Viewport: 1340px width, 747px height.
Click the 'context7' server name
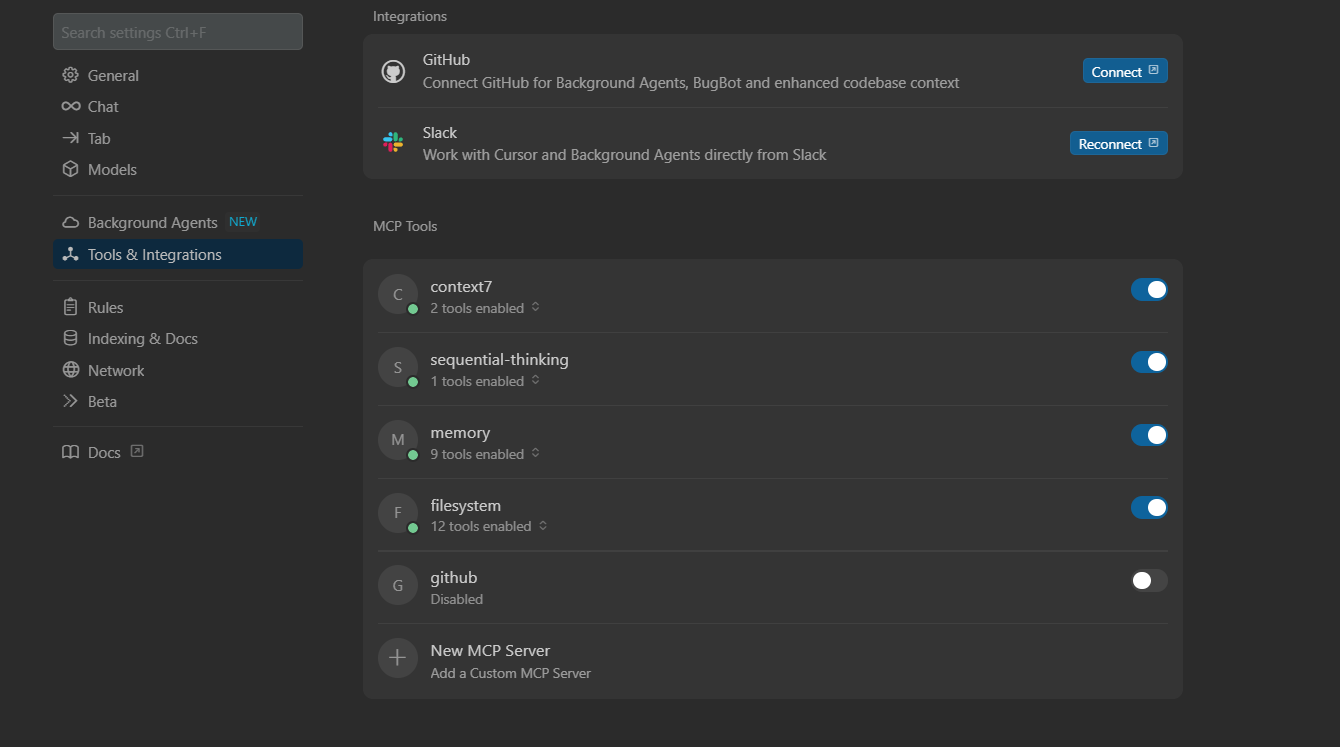pos(461,286)
